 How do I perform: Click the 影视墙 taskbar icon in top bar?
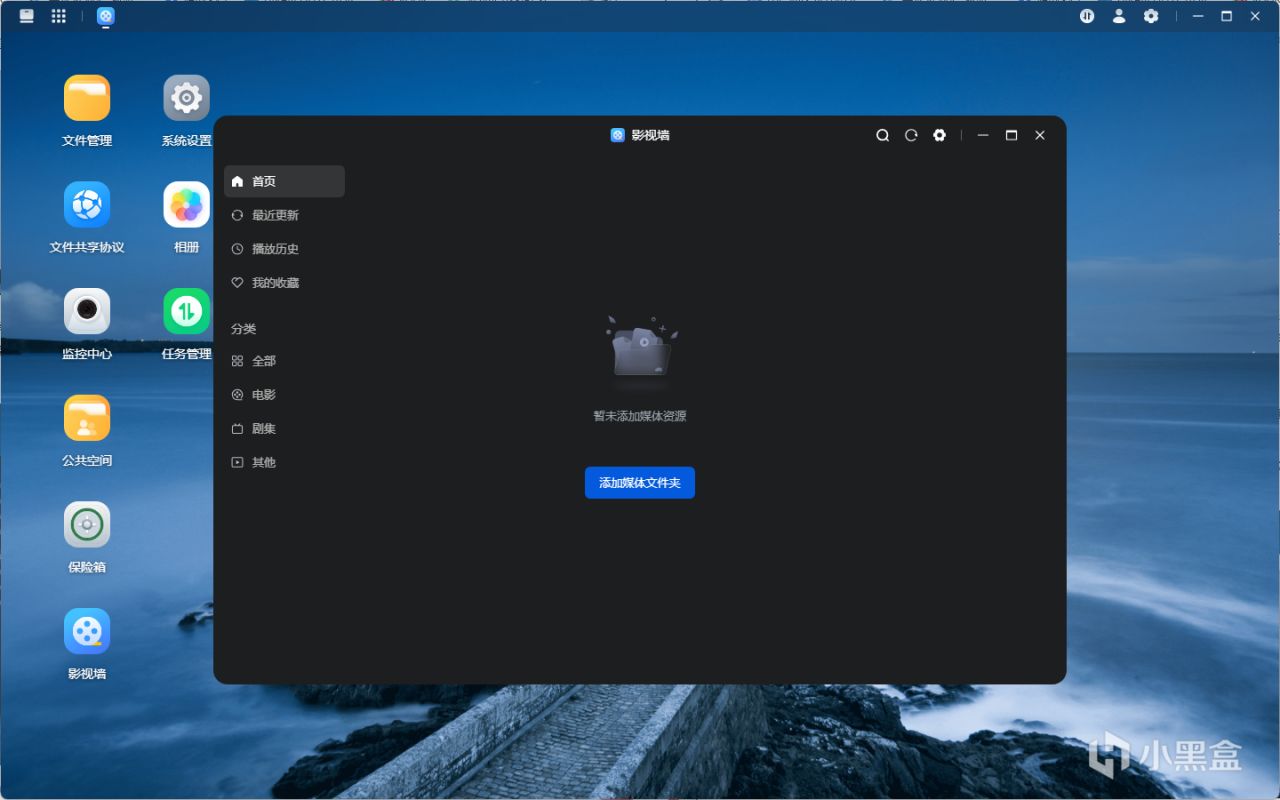[x=106, y=16]
